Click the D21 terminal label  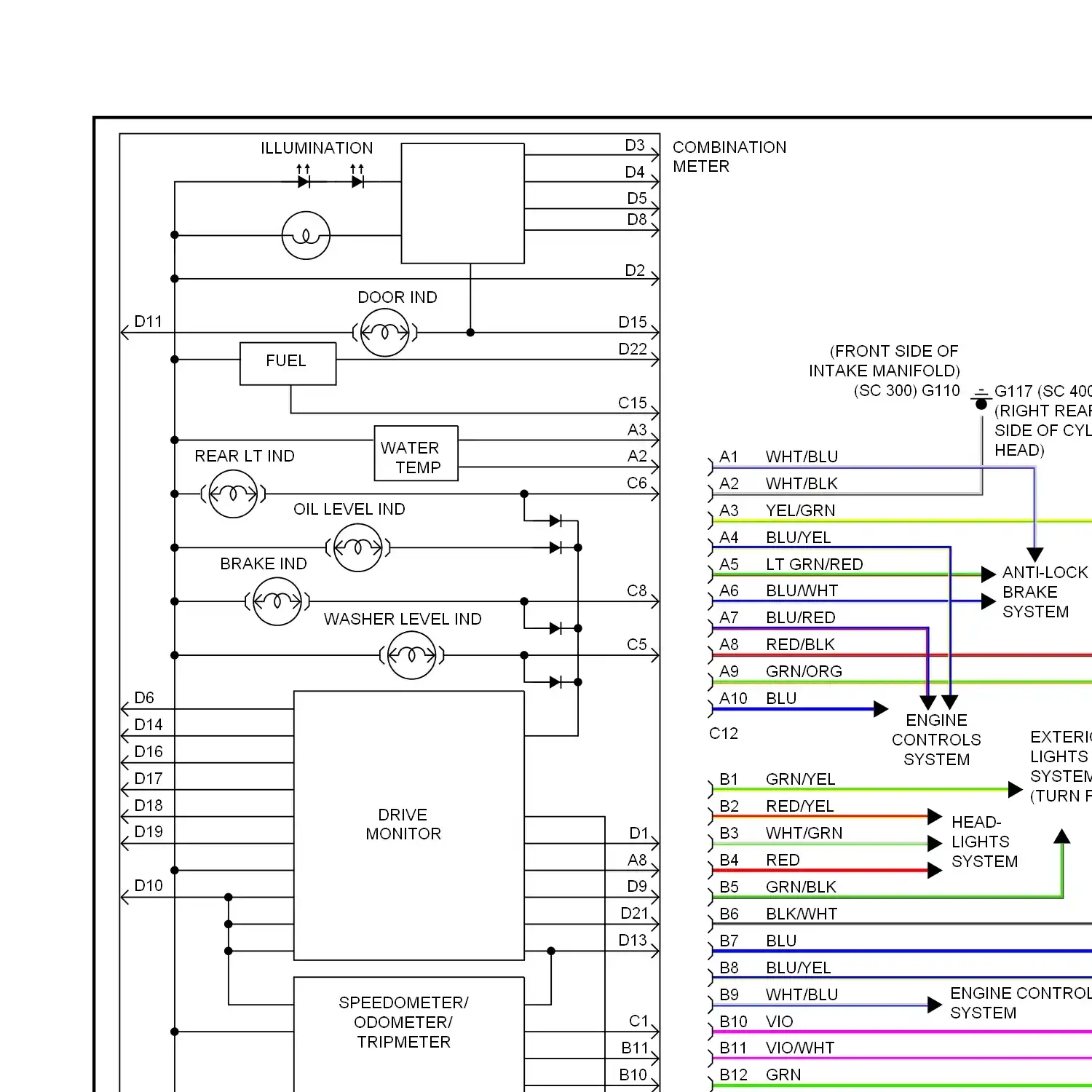coord(634,914)
